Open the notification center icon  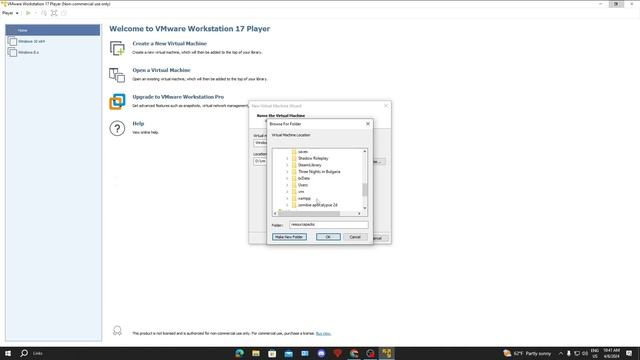point(629,353)
